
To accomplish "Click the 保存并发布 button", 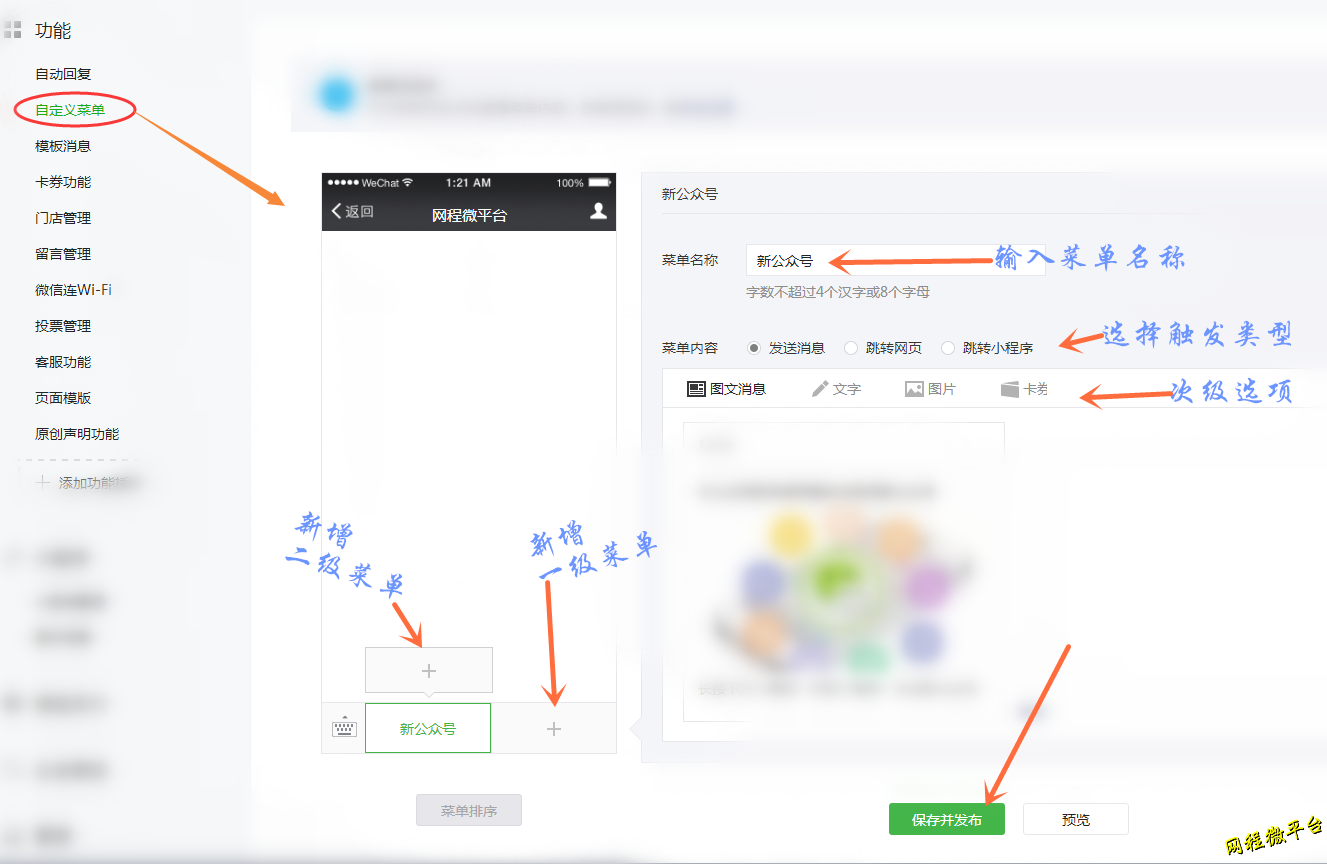I will point(946,819).
